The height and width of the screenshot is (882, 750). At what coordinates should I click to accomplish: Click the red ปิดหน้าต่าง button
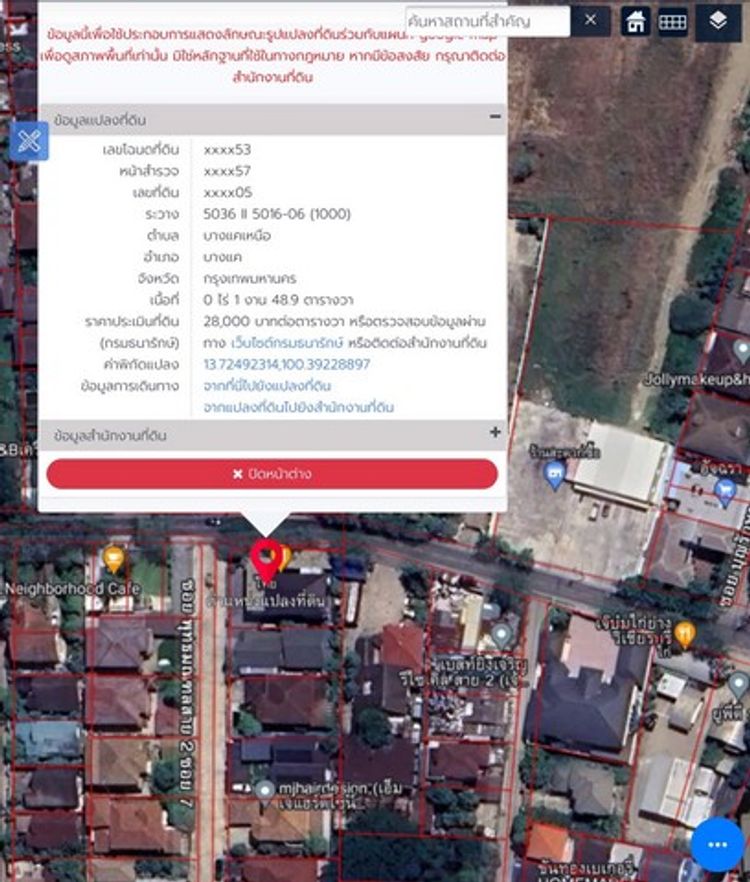[x=272, y=474]
